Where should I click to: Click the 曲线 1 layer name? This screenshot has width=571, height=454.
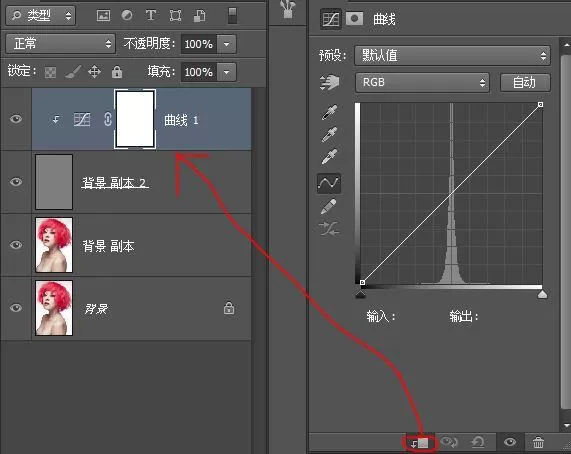(181, 120)
